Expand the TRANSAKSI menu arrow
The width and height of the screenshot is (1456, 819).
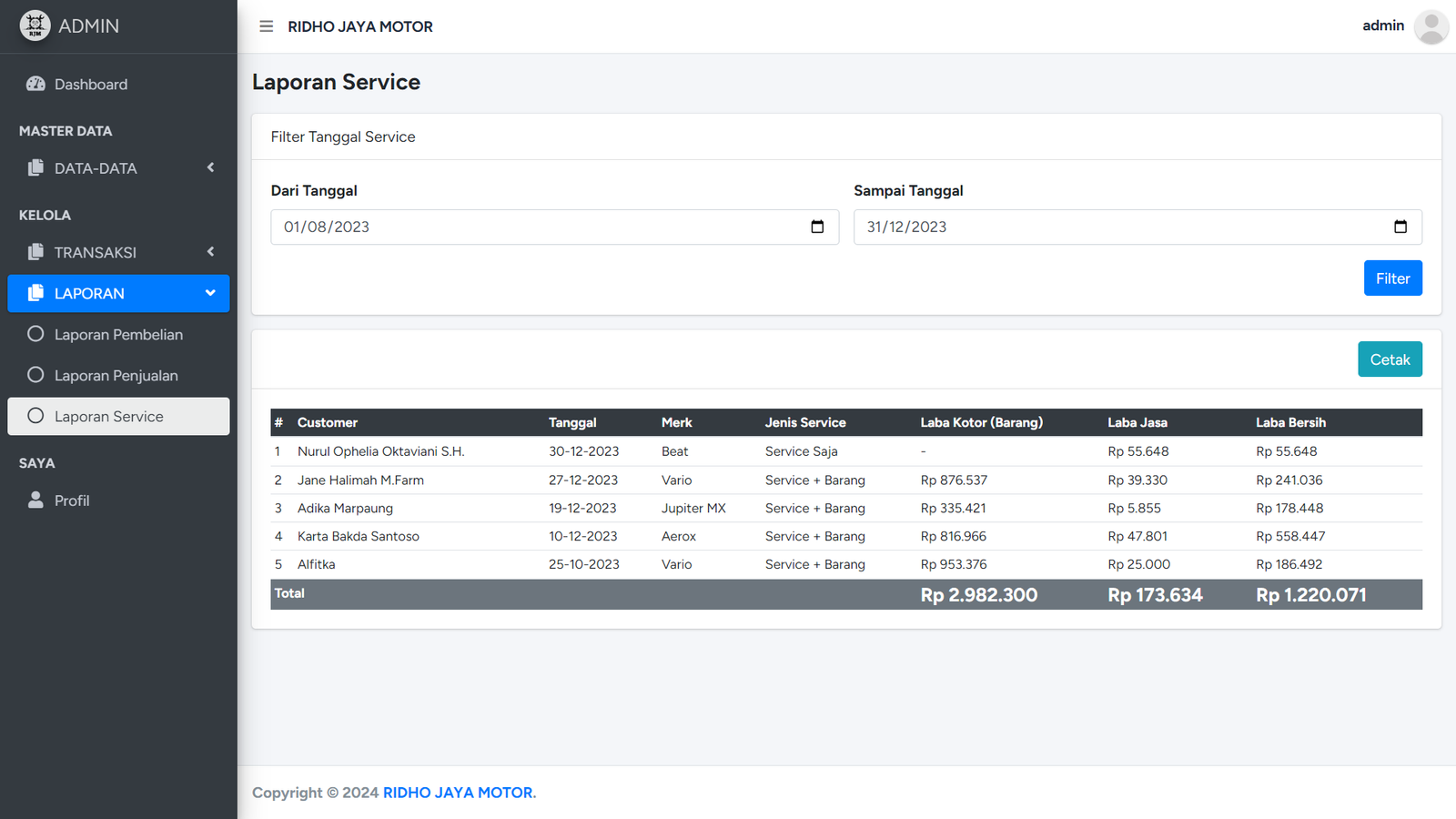(210, 252)
